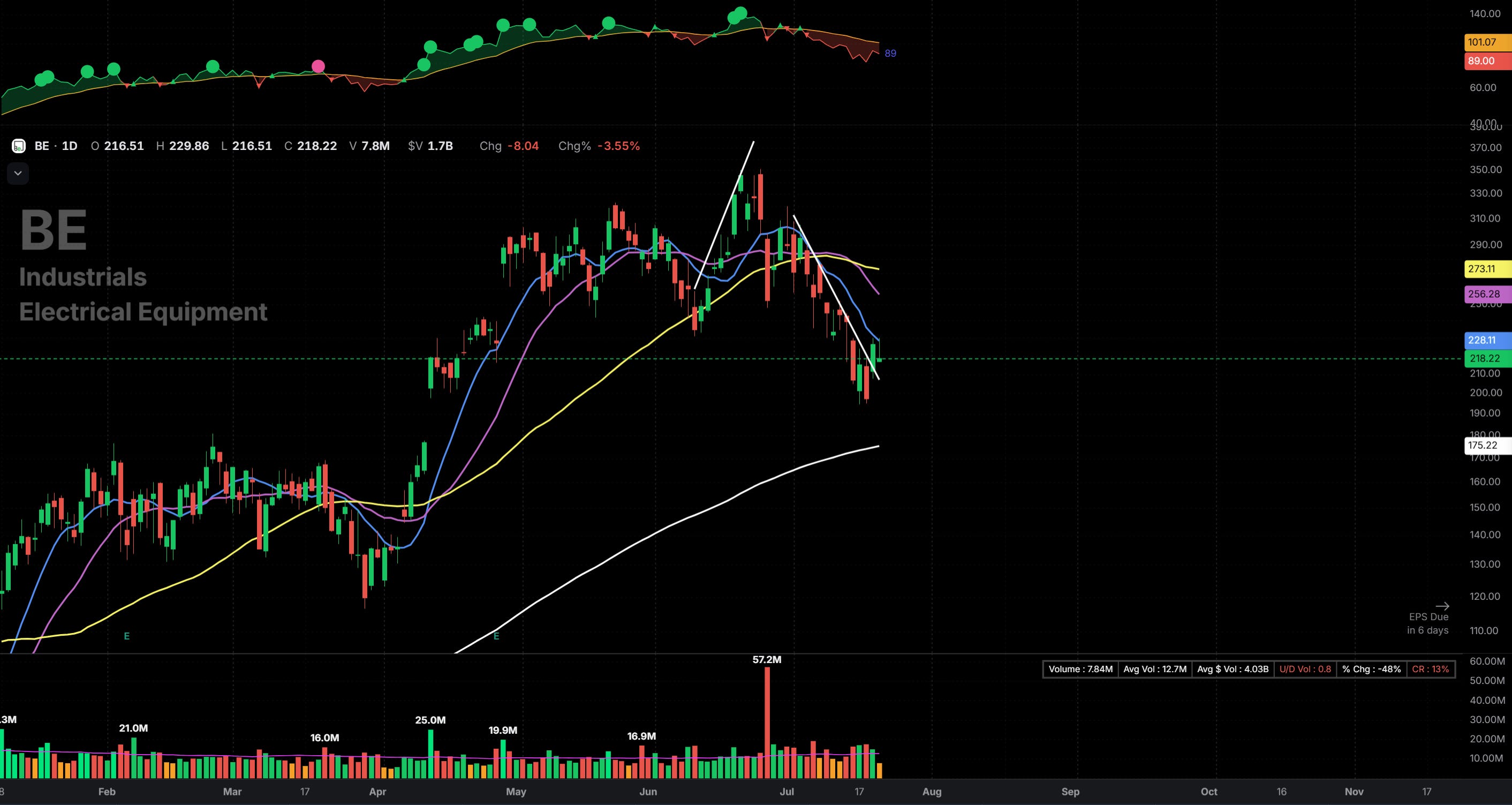Select the blue 228.11 moving average tag
1512x805 pixels.
pyautogui.click(x=1488, y=340)
